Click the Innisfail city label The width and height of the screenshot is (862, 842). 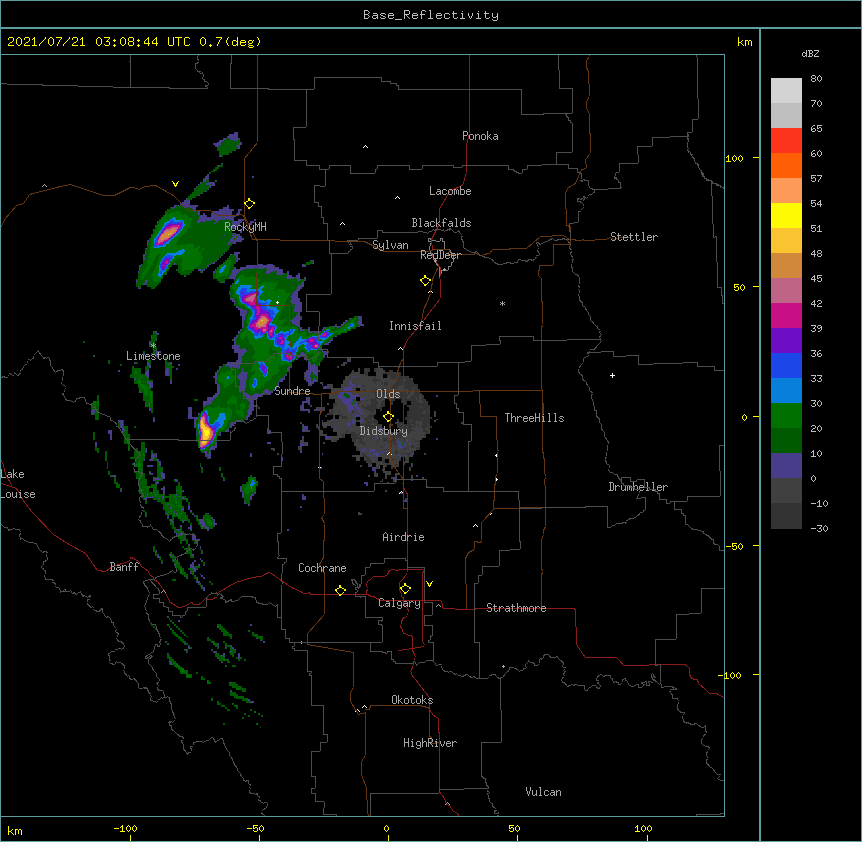coord(415,326)
